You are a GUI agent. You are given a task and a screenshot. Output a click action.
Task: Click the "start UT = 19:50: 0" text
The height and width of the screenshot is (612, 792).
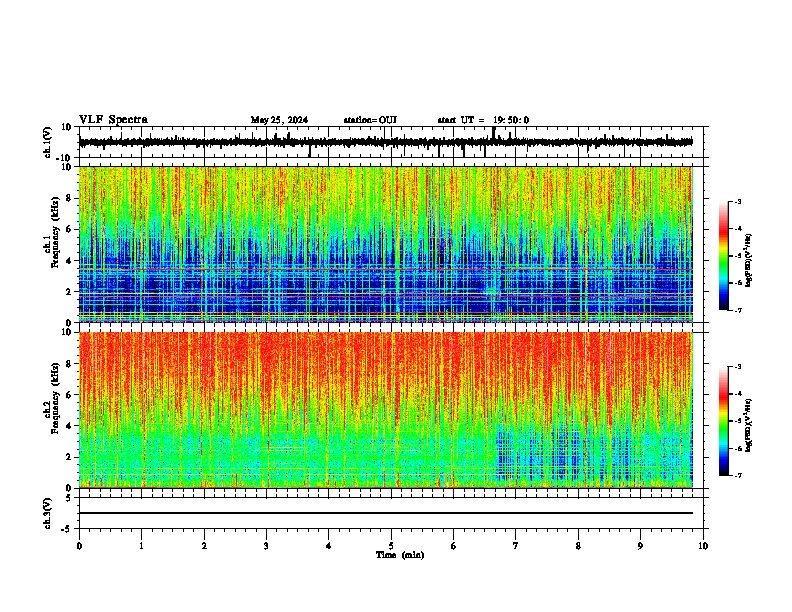483,120
